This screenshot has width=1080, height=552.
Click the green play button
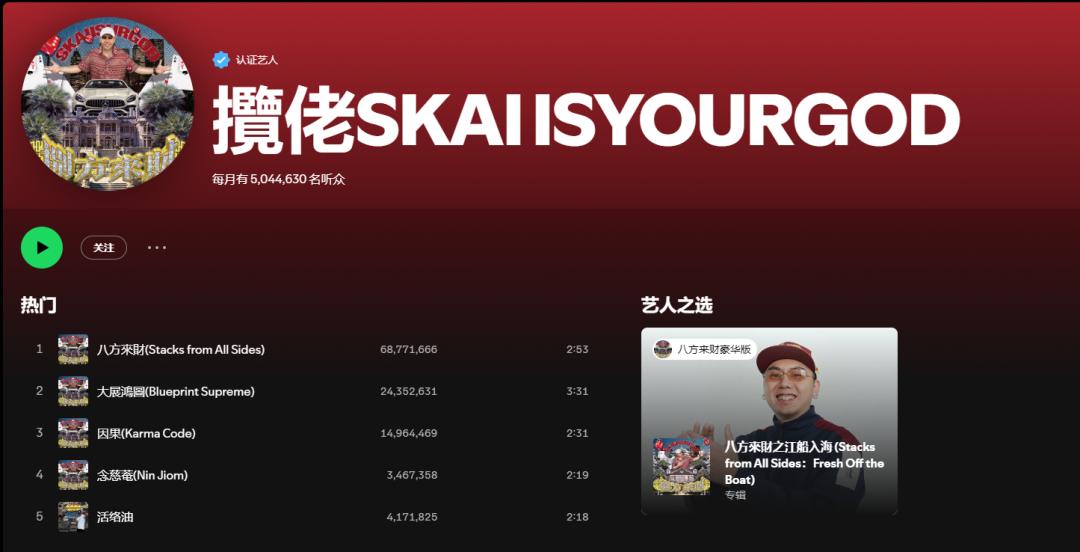tap(42, 247)
